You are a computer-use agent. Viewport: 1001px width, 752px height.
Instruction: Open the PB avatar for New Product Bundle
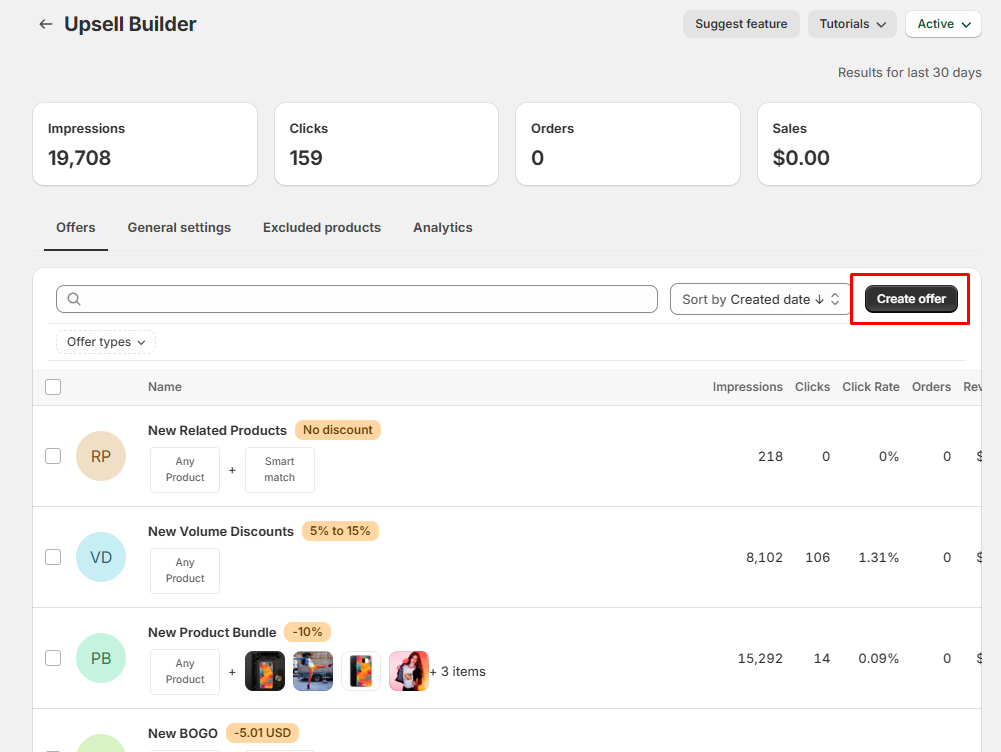101,658
